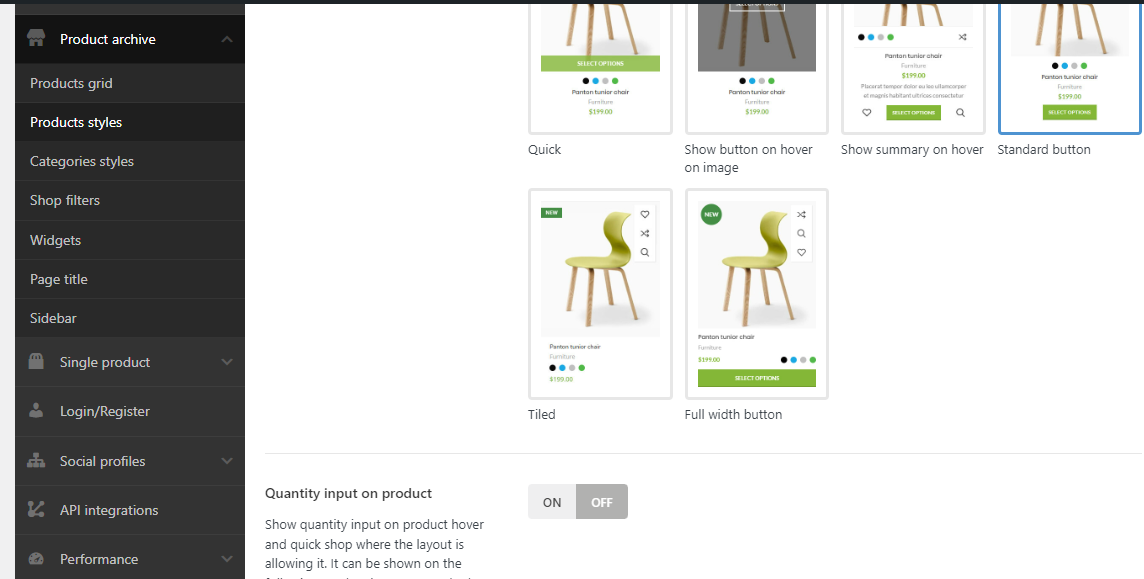Image resolution: width=1144 pixels, height=579 pixels.
Task: Choose the Tiled product style thumbnail
Action: [600, 294]
